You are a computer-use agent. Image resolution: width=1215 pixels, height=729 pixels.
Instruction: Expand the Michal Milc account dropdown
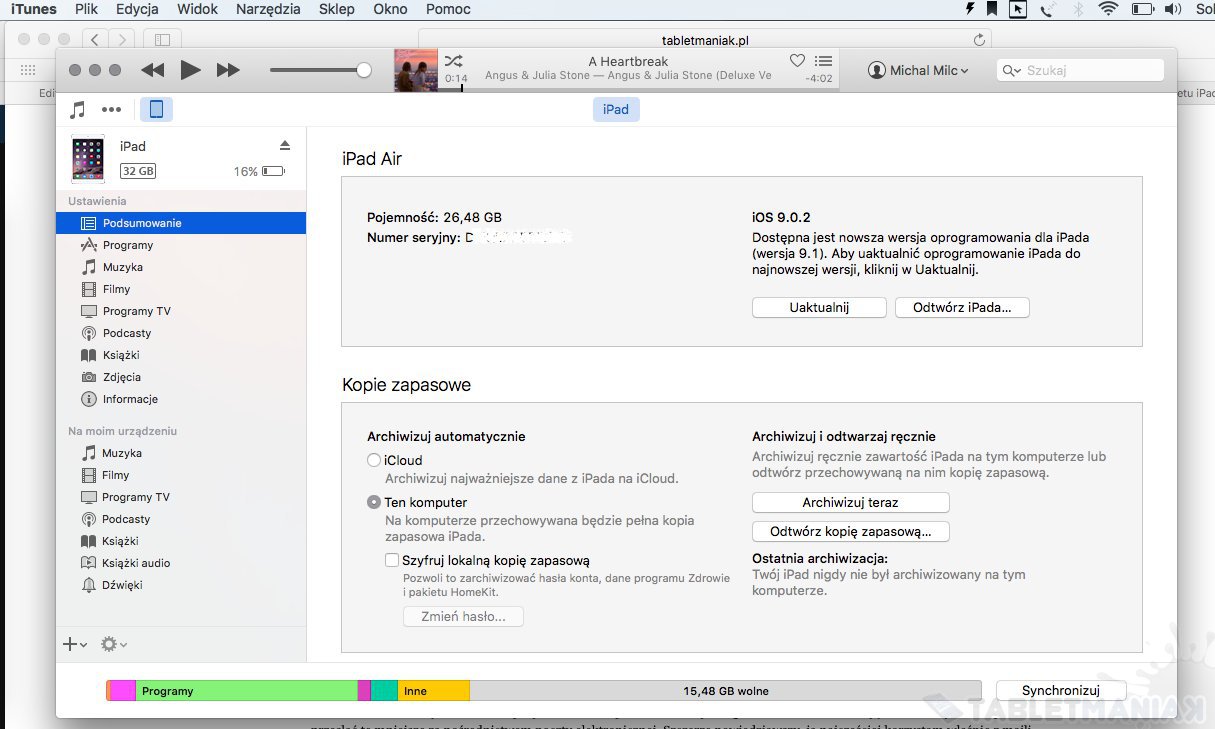(x=919, y=71)
